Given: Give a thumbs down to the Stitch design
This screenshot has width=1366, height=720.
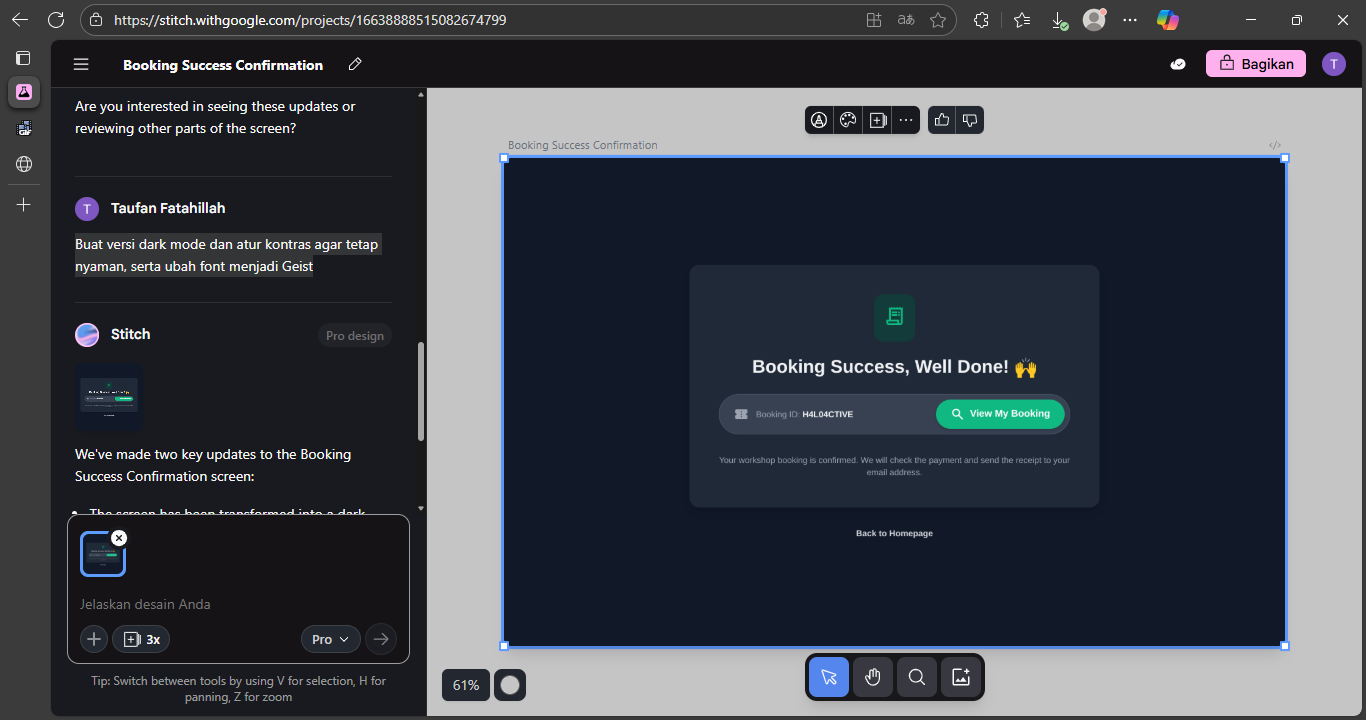Looking at the screenshot, I should 970,119.
